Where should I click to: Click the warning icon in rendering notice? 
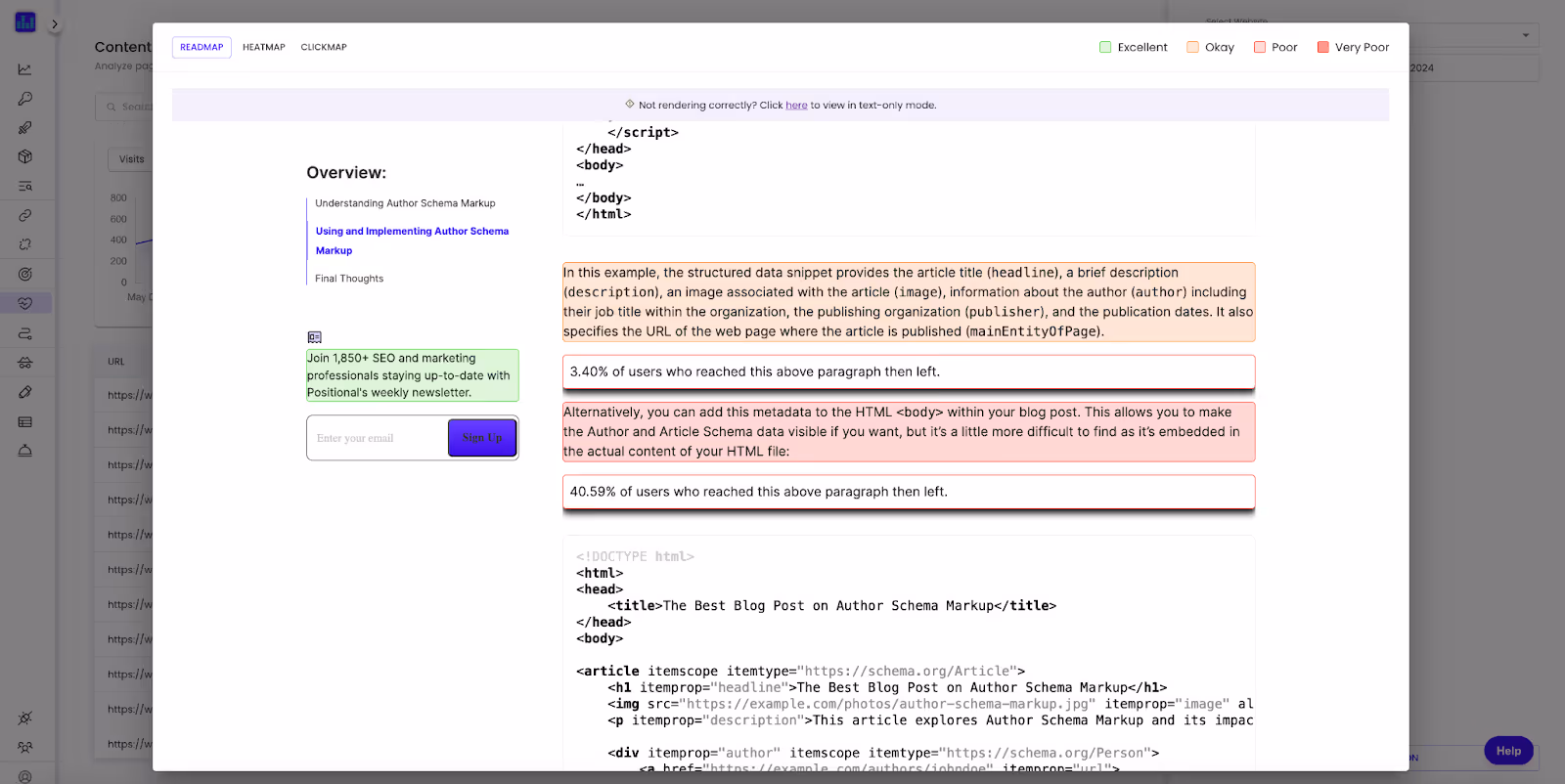630,104
